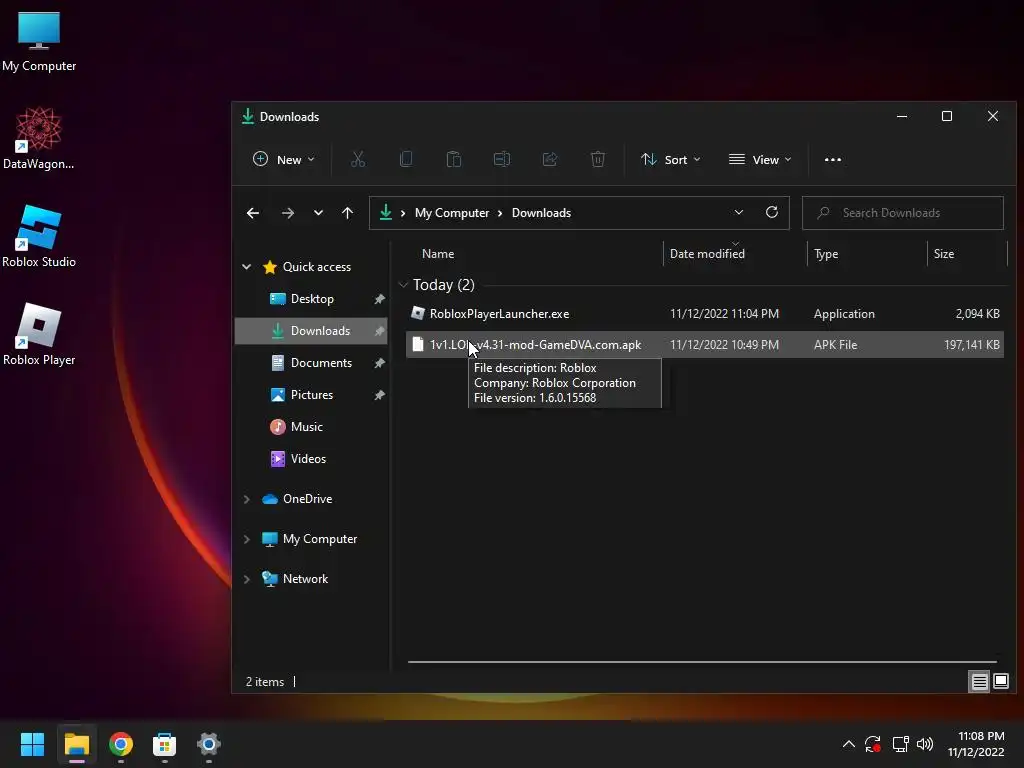Viewport: 1024px width, 768px height.
Task: Open the New dropdown menu
Action: click(x=283, y=159)
